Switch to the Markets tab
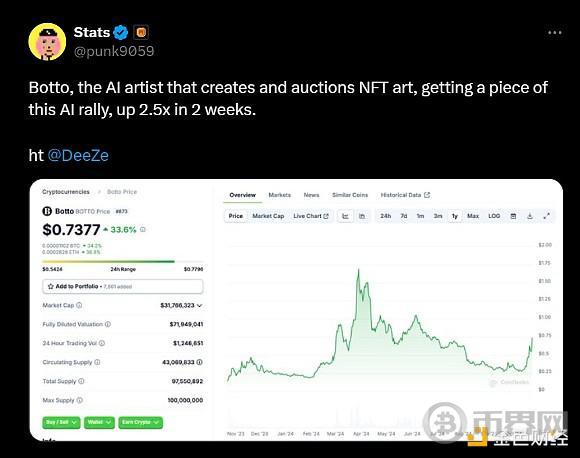The height and width of the screenshot is (458, 580). tap(280, 195)
